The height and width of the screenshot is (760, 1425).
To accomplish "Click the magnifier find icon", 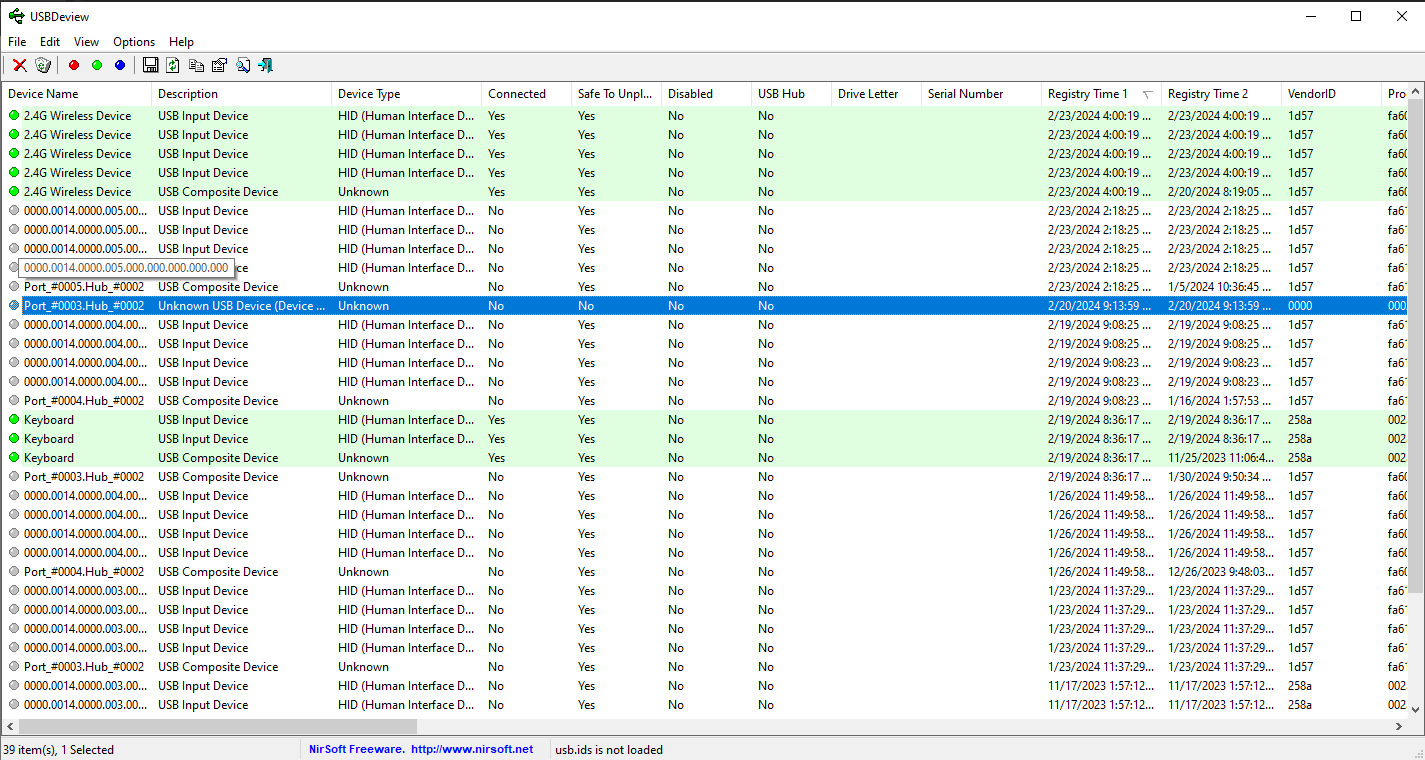I will click(x=243, y=65).
